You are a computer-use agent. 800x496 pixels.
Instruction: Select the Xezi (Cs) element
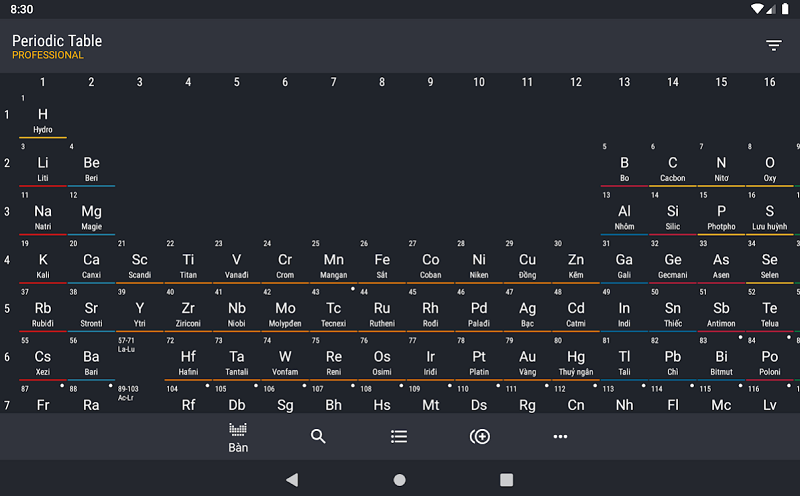[43, 358]
